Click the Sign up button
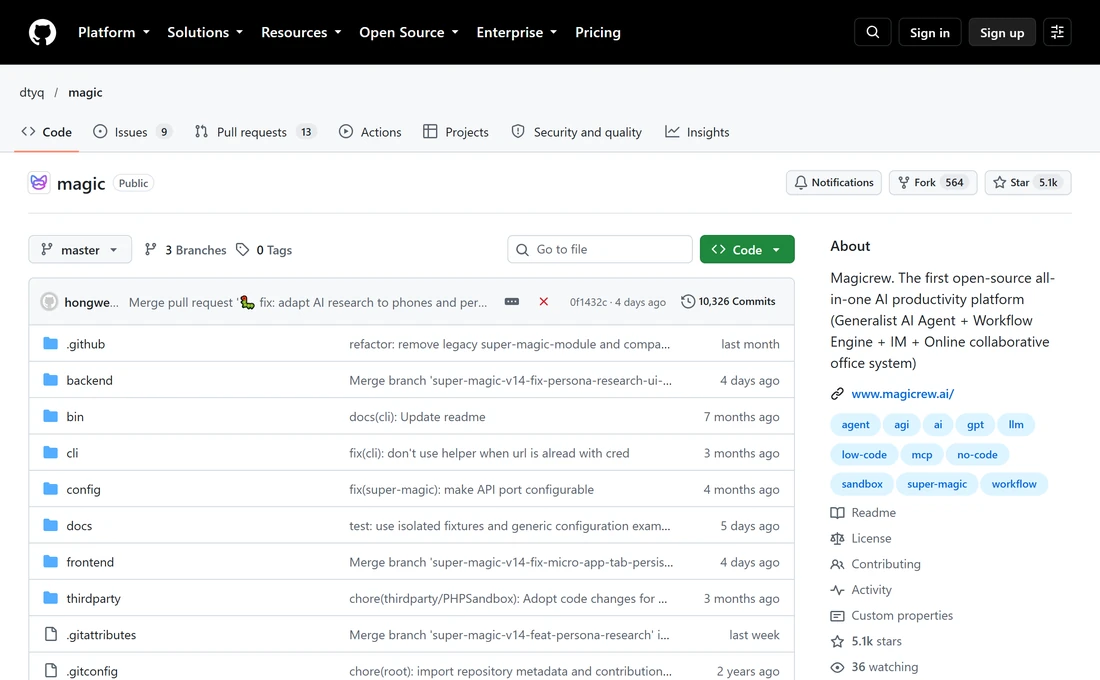1100x680 pixels. 1002,32
